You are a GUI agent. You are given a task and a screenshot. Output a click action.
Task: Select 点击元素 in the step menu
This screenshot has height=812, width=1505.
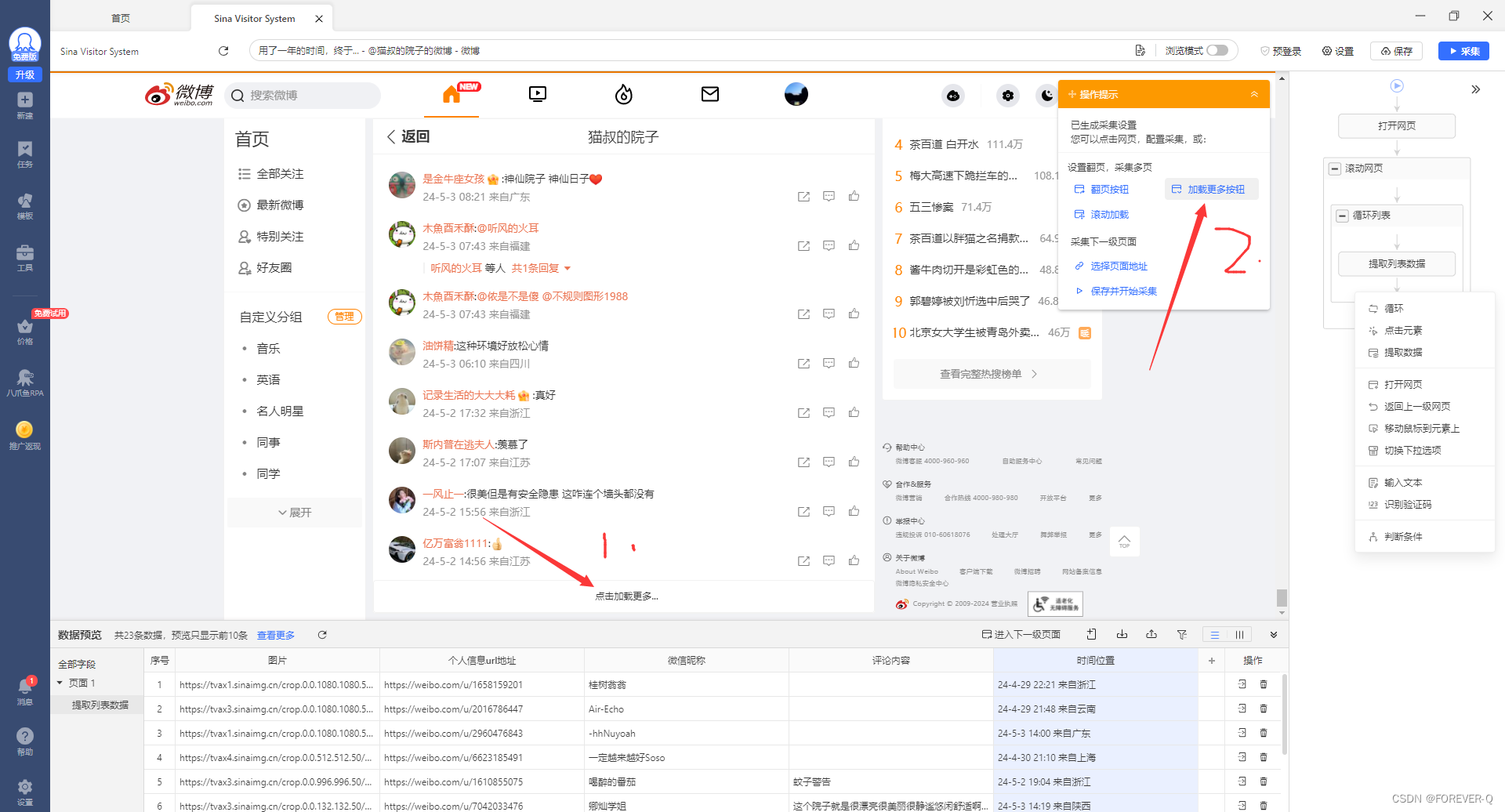point(1403,330)
